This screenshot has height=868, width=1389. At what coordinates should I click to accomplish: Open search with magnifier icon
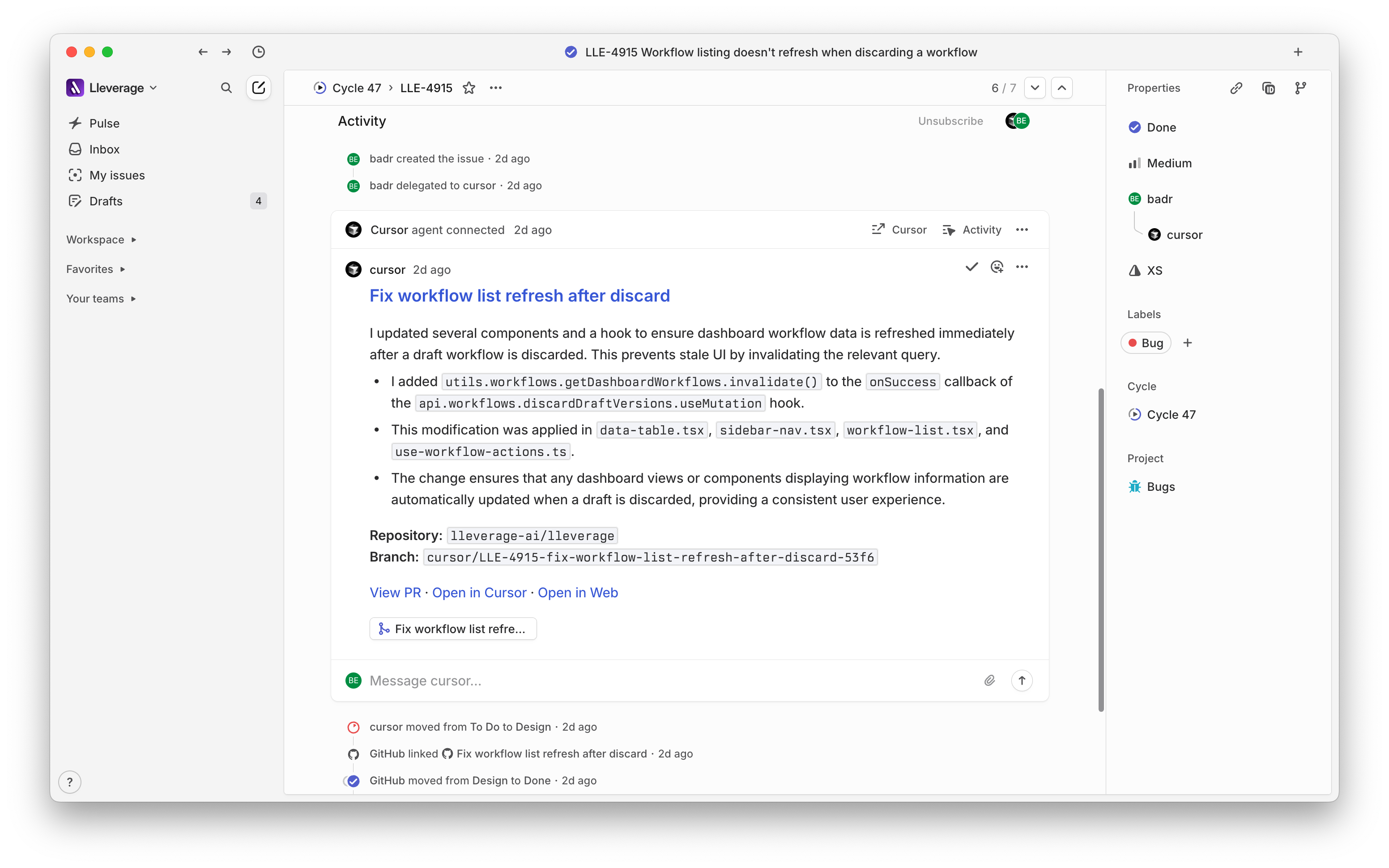[226, 88]
